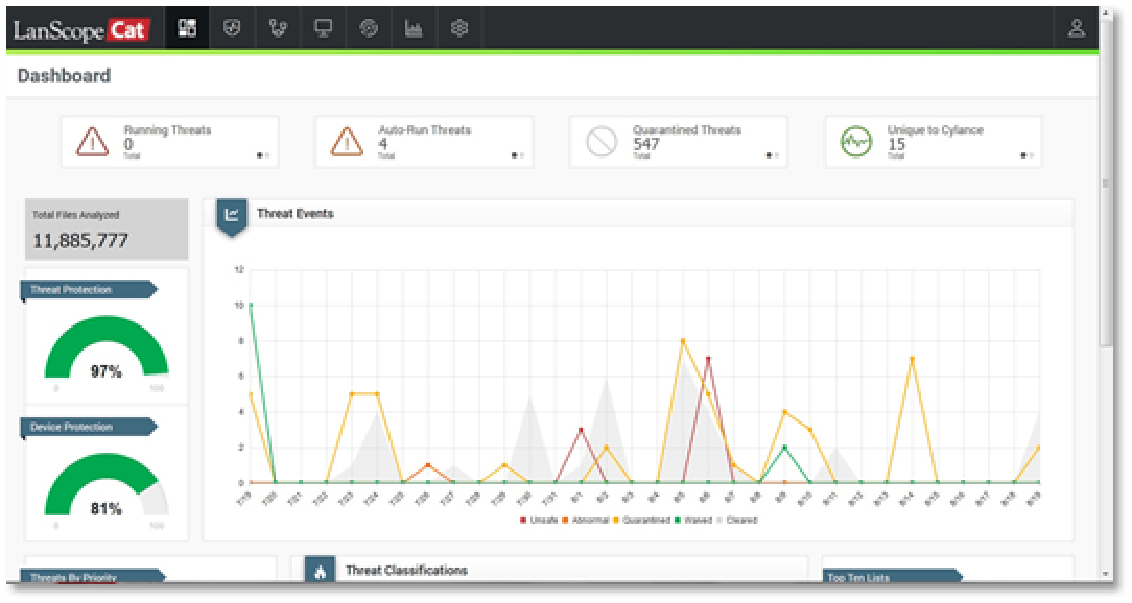Open the Devices monitor icon in navbar
1132x603 pixels.
click(323, 29)
